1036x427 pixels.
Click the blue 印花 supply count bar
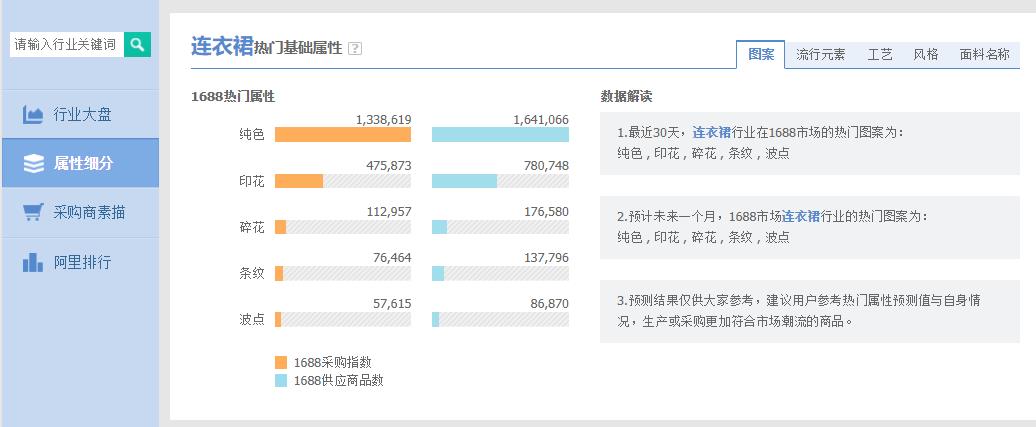pyautogui.click(x=464, y=181)
